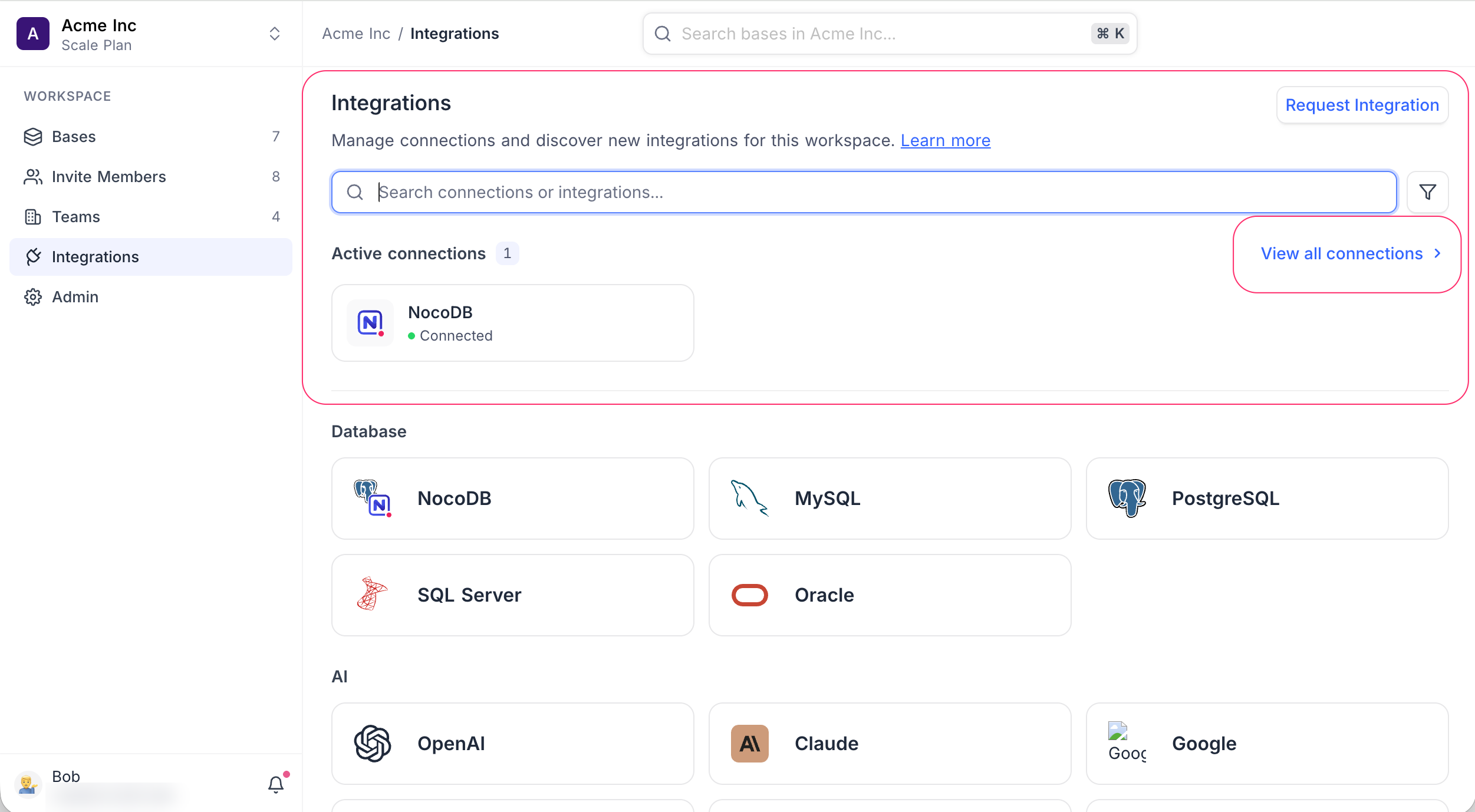Select the PostgreSQL integration card

pyautogui.click(x=1267, y=499)
